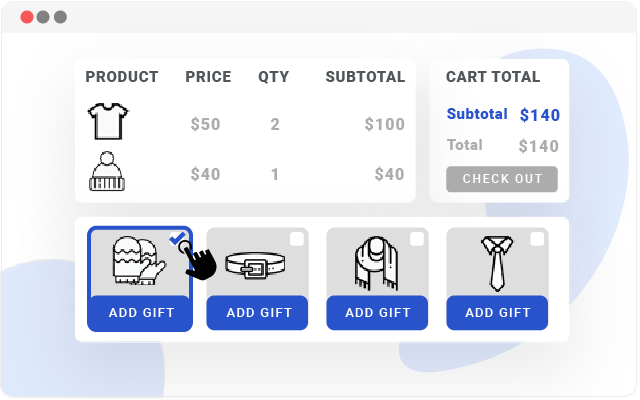Click ADD GIFT under the belt
The width and height of the screenshot is (640, 400).
(259, 312)
